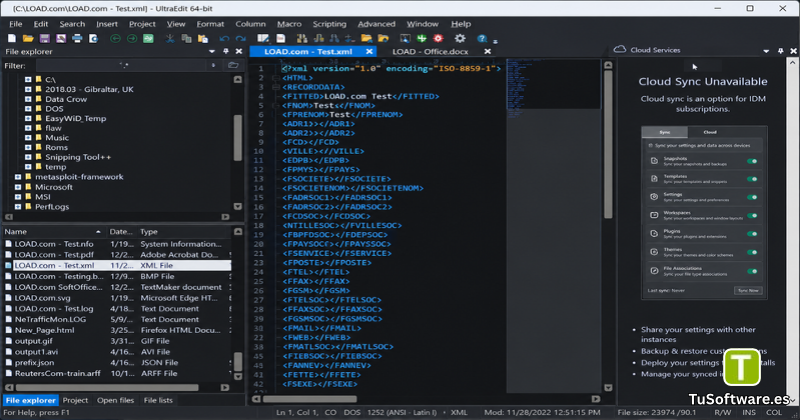Pin the File explorer panel
Screen dimensions: 800x420
point(226,52)
